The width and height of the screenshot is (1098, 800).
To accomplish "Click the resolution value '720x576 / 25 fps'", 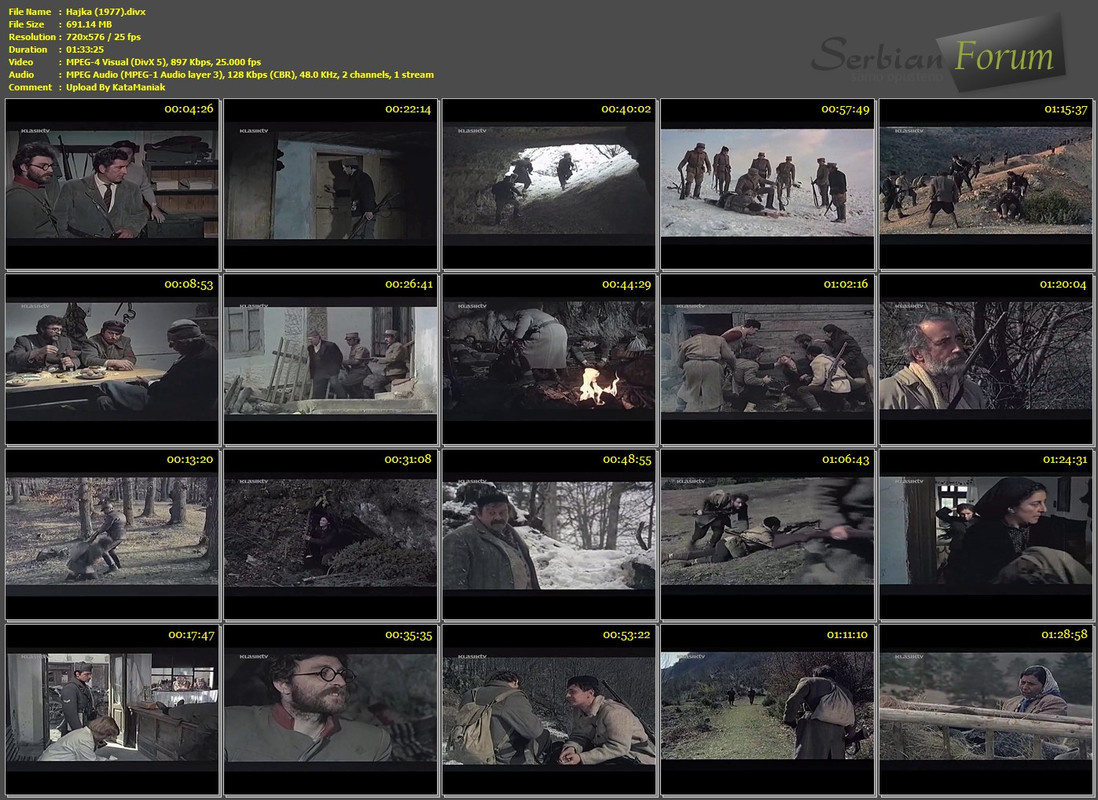I will click(104, 37).
